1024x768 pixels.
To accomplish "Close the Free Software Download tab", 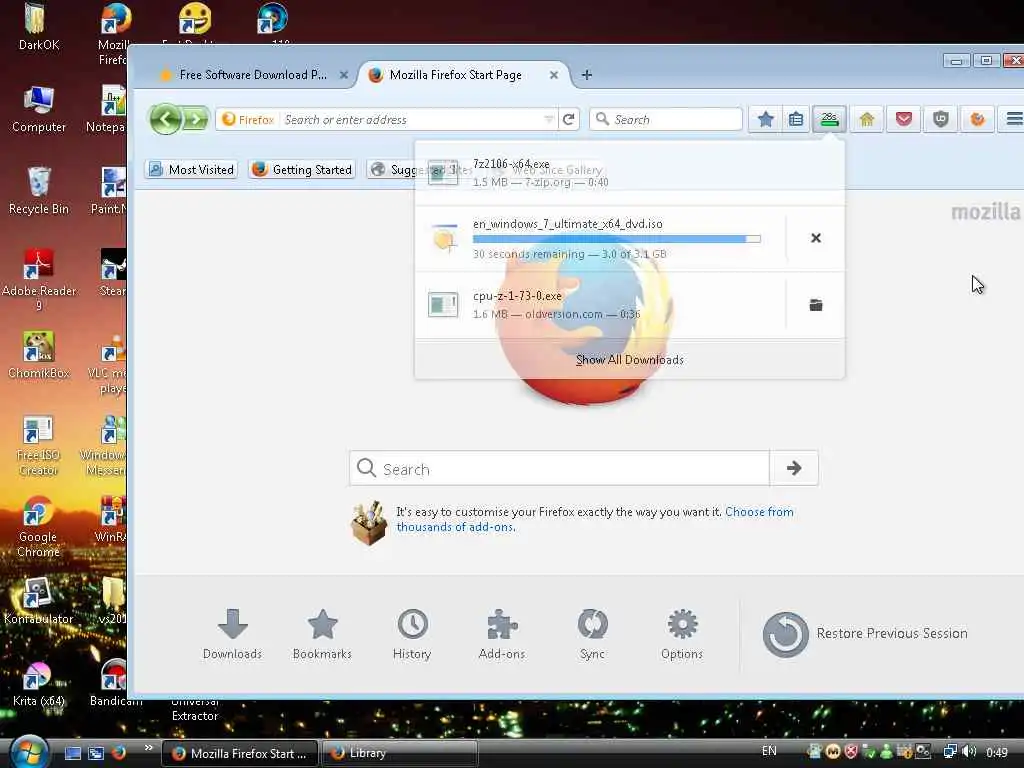I will (344, 75).
